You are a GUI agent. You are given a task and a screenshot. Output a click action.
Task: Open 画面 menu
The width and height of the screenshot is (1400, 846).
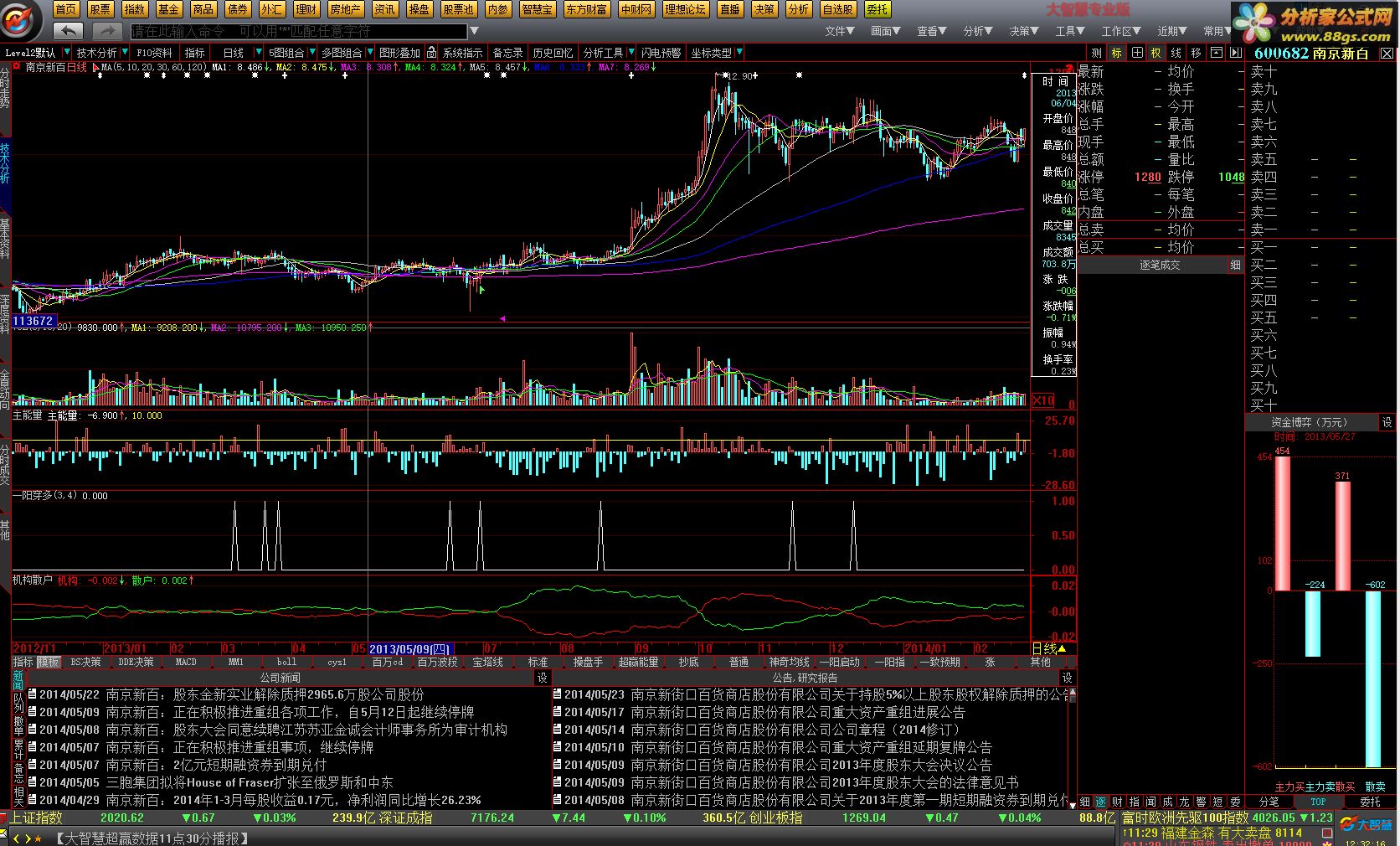tap(885, 31)
